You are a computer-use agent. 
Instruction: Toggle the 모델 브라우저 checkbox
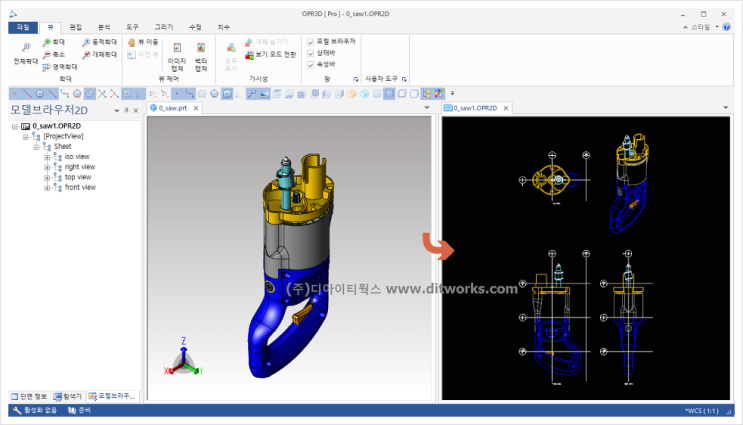pyautogui.click(x=311, y=42)
